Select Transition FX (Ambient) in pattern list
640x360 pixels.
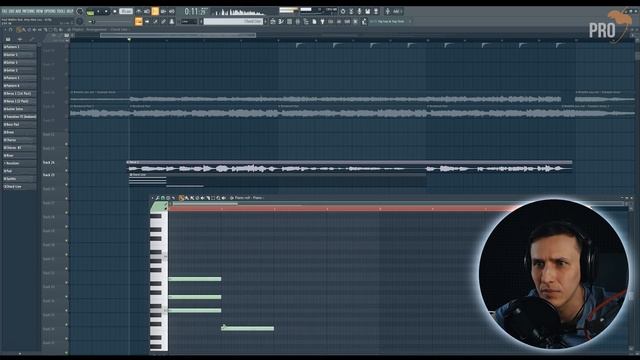pos(19,117)
